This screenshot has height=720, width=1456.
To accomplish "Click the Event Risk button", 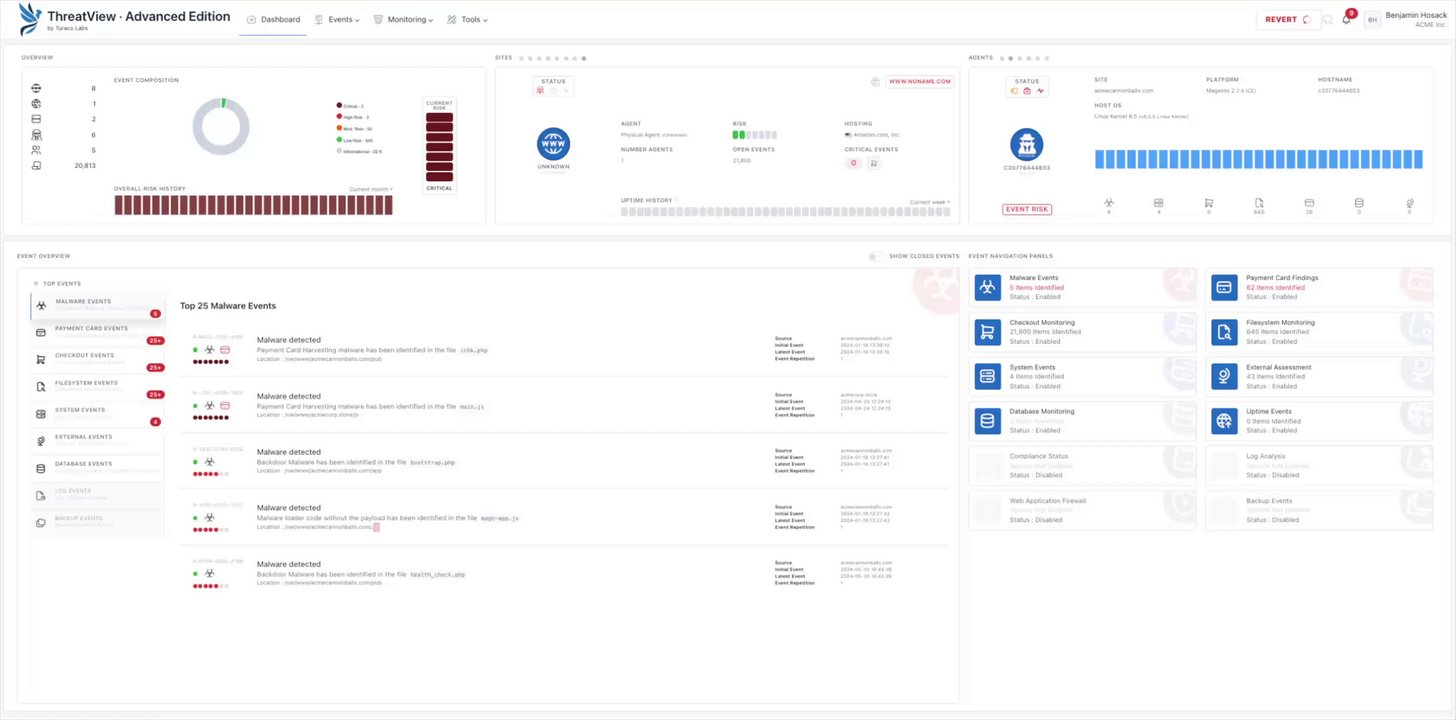I will pos(1027,209).
